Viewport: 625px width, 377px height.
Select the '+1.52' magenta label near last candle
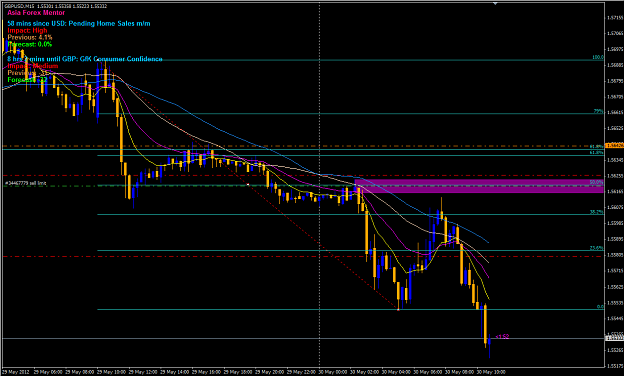pos(502,337)
